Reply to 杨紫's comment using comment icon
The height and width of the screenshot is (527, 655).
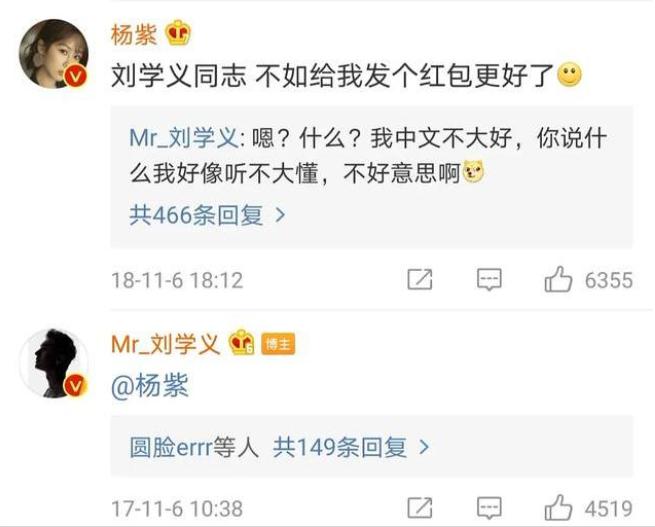pos(489,279)
